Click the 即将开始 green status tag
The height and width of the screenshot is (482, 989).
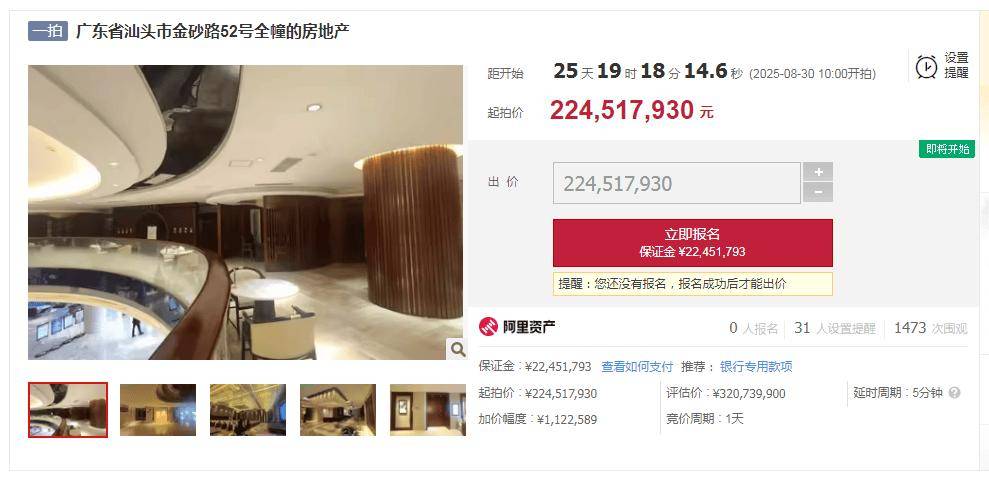pos(947,150)
